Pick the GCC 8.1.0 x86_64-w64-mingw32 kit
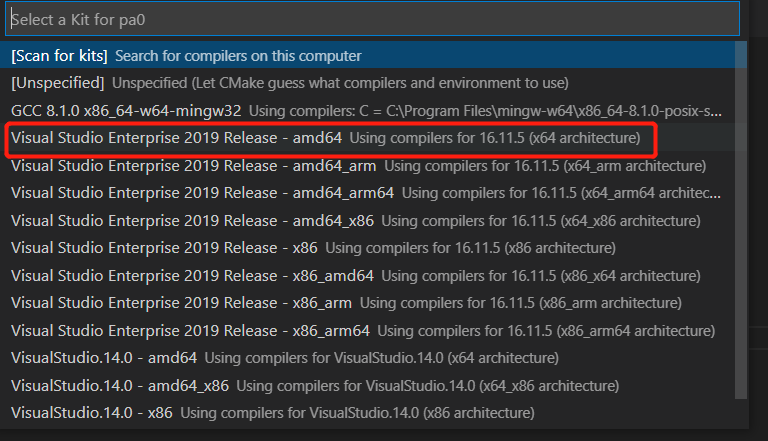Screen dimensions: 768x441 [373, 110]
